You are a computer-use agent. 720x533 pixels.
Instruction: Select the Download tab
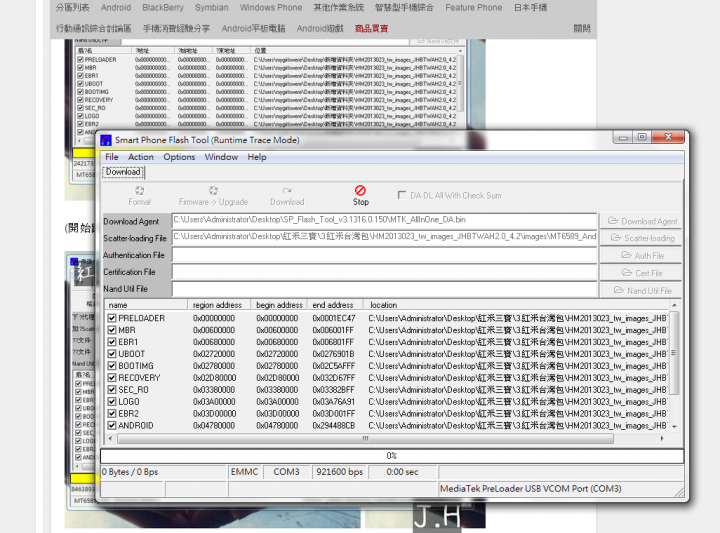coord(123,172)
